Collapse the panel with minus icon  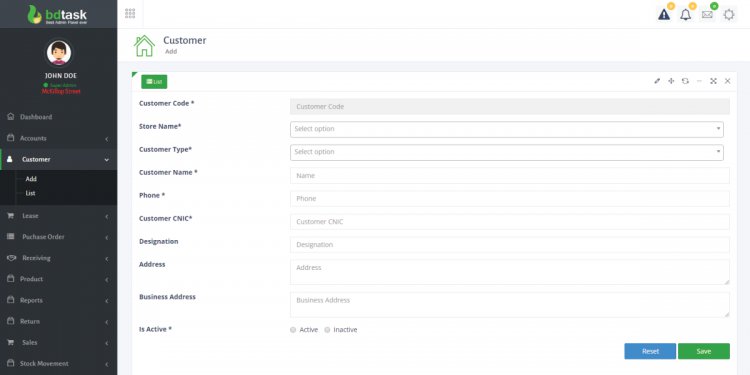(x=699, y=81)
